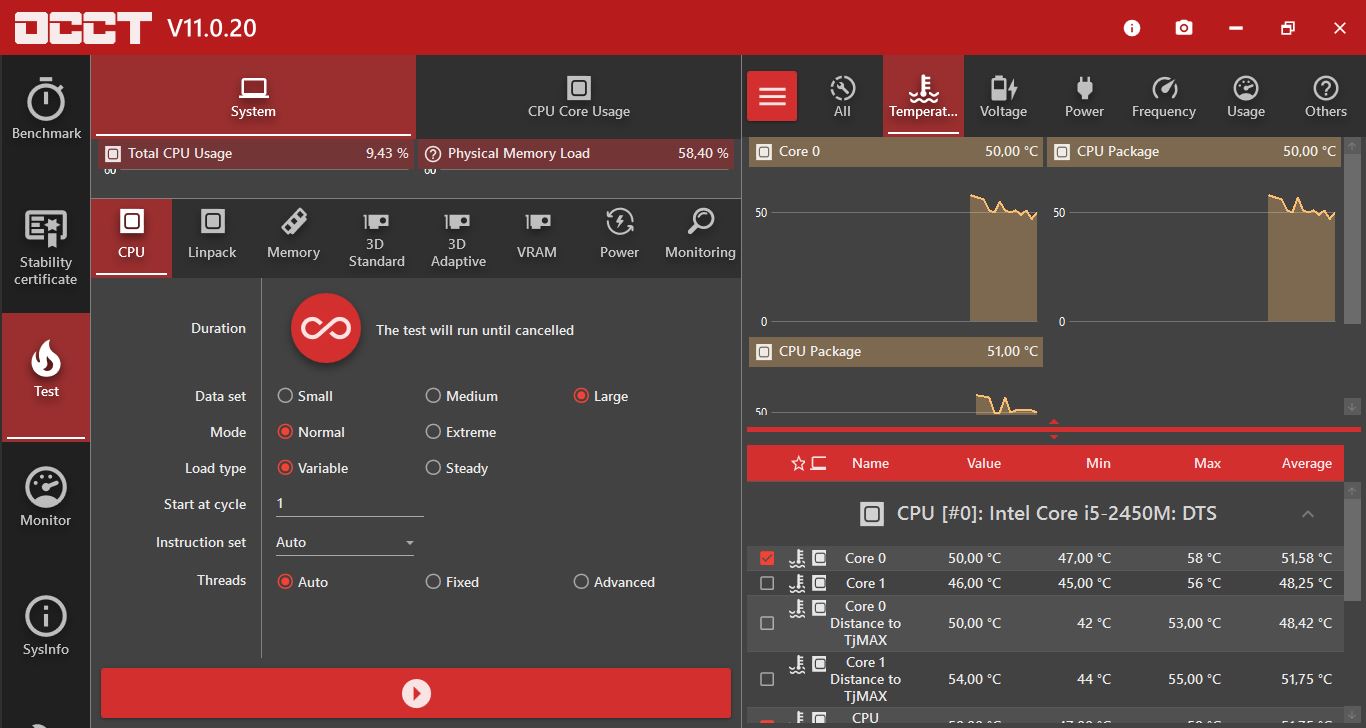Screen dimensions: 1366x728
Task: Open the Benchmark section in sidebar
Action: [46, 110]
